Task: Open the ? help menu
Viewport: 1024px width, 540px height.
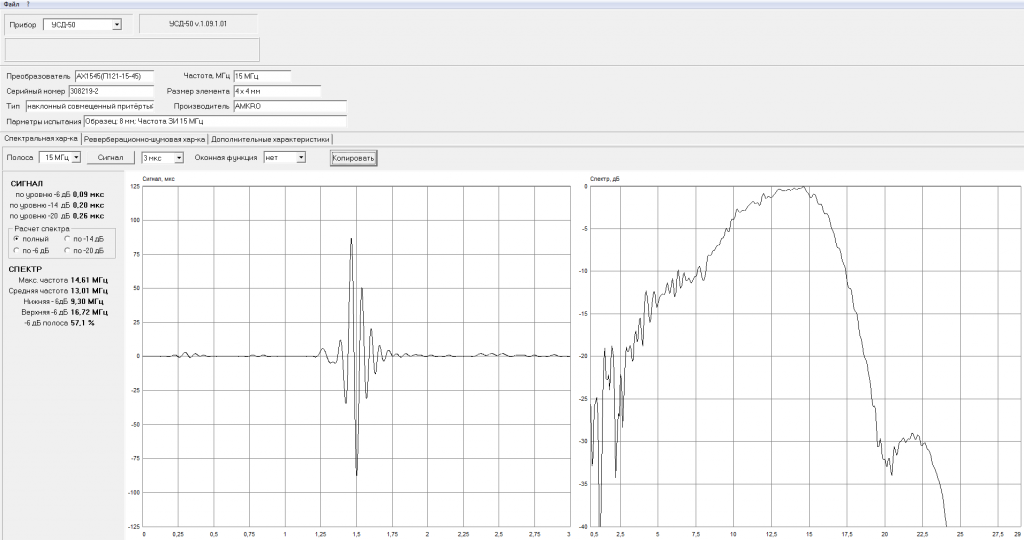Action: [x=28, y=4]
